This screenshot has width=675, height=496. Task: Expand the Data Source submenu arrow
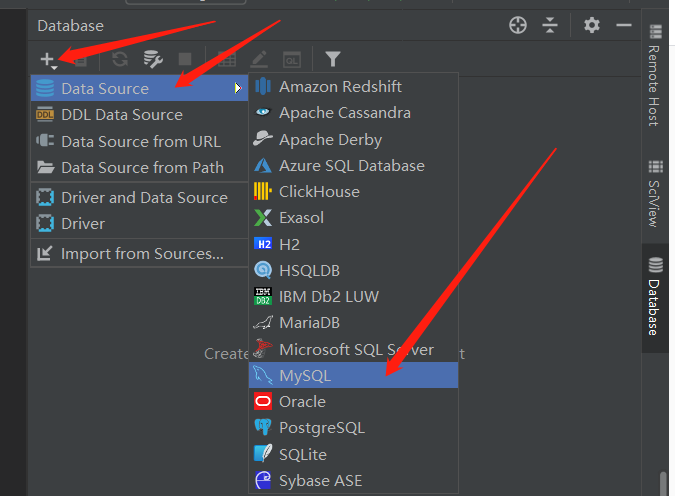click(x=238, y=88)
